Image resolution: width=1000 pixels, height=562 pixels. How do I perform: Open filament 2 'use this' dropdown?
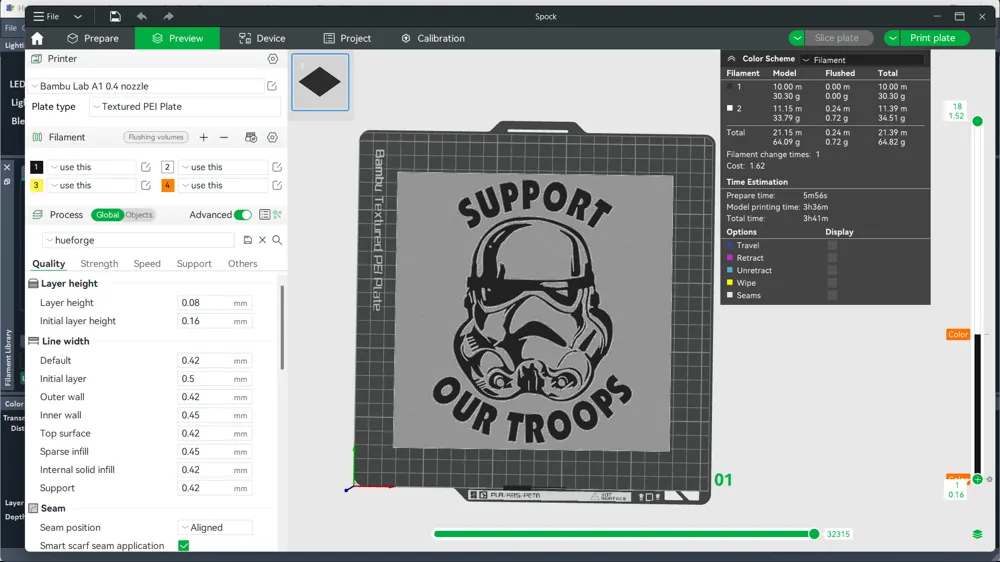point(223,167)
